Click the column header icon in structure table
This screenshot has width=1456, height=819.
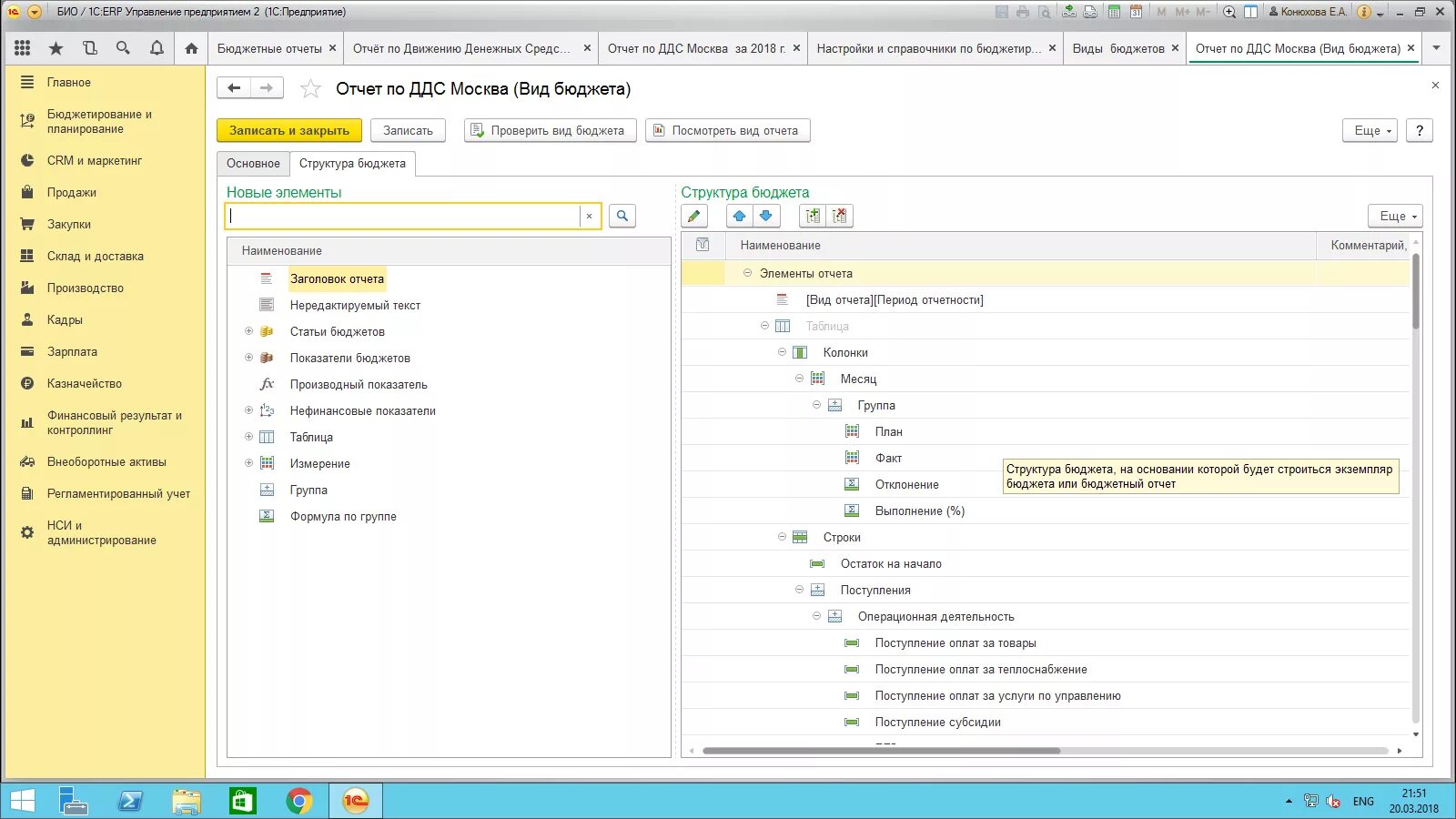pos(703,245)
